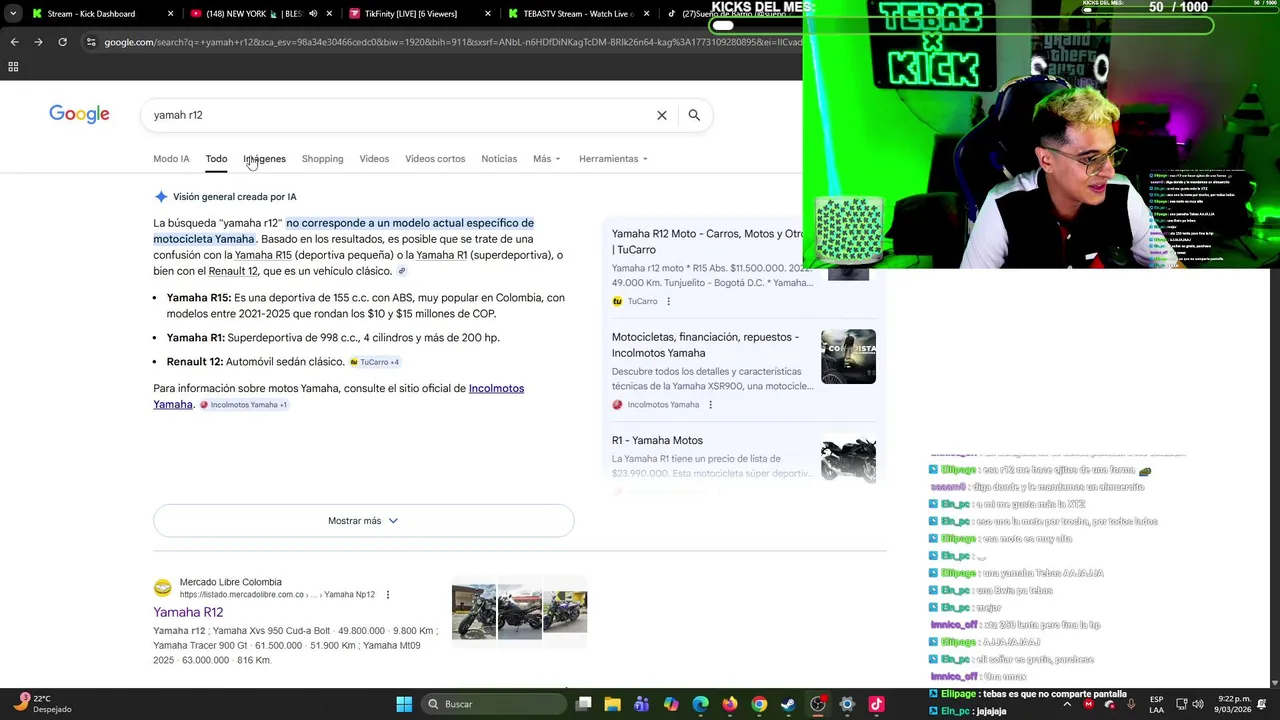Open Incolmotos Yamaha card three-dot menu
This screenshot has height=720, width=1280.
coord(710,405)
